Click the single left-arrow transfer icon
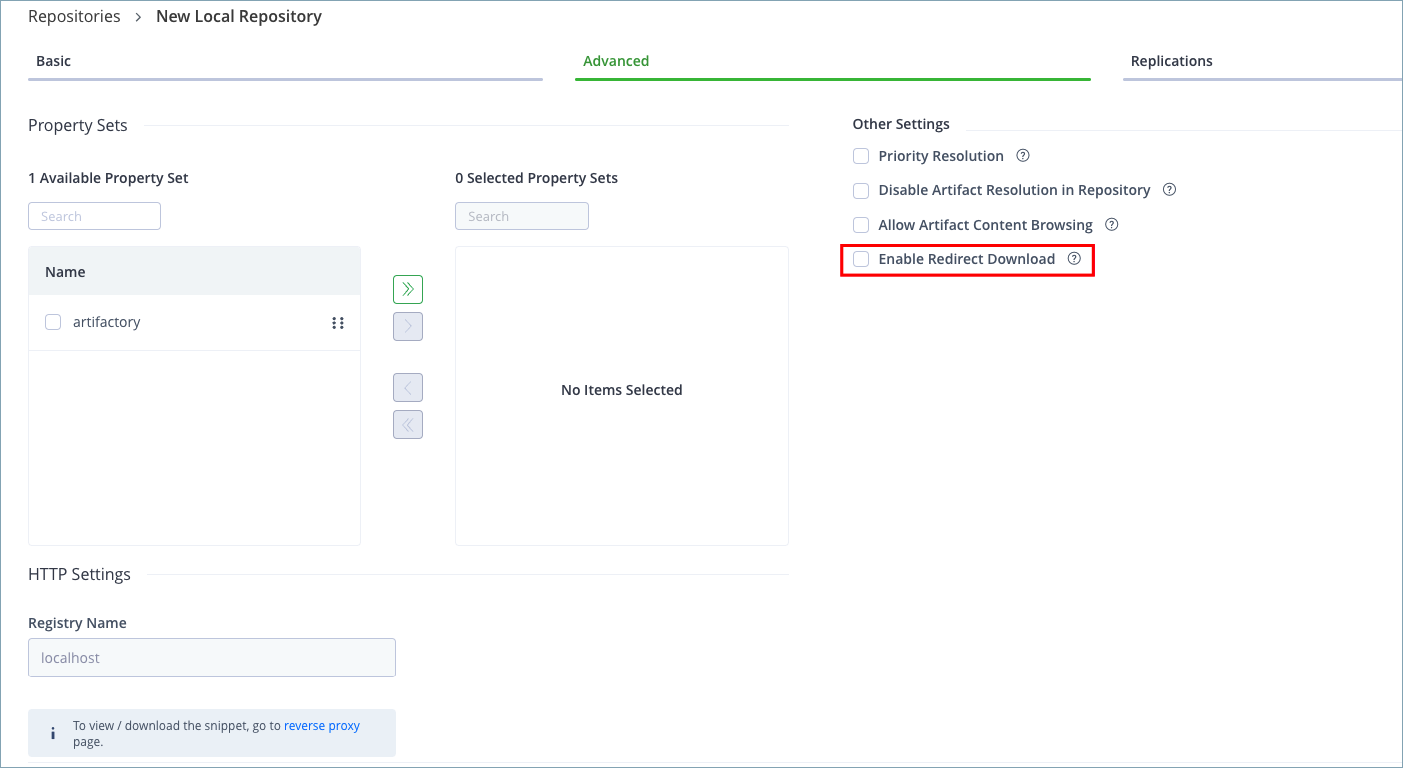 [x=407, y=387]
